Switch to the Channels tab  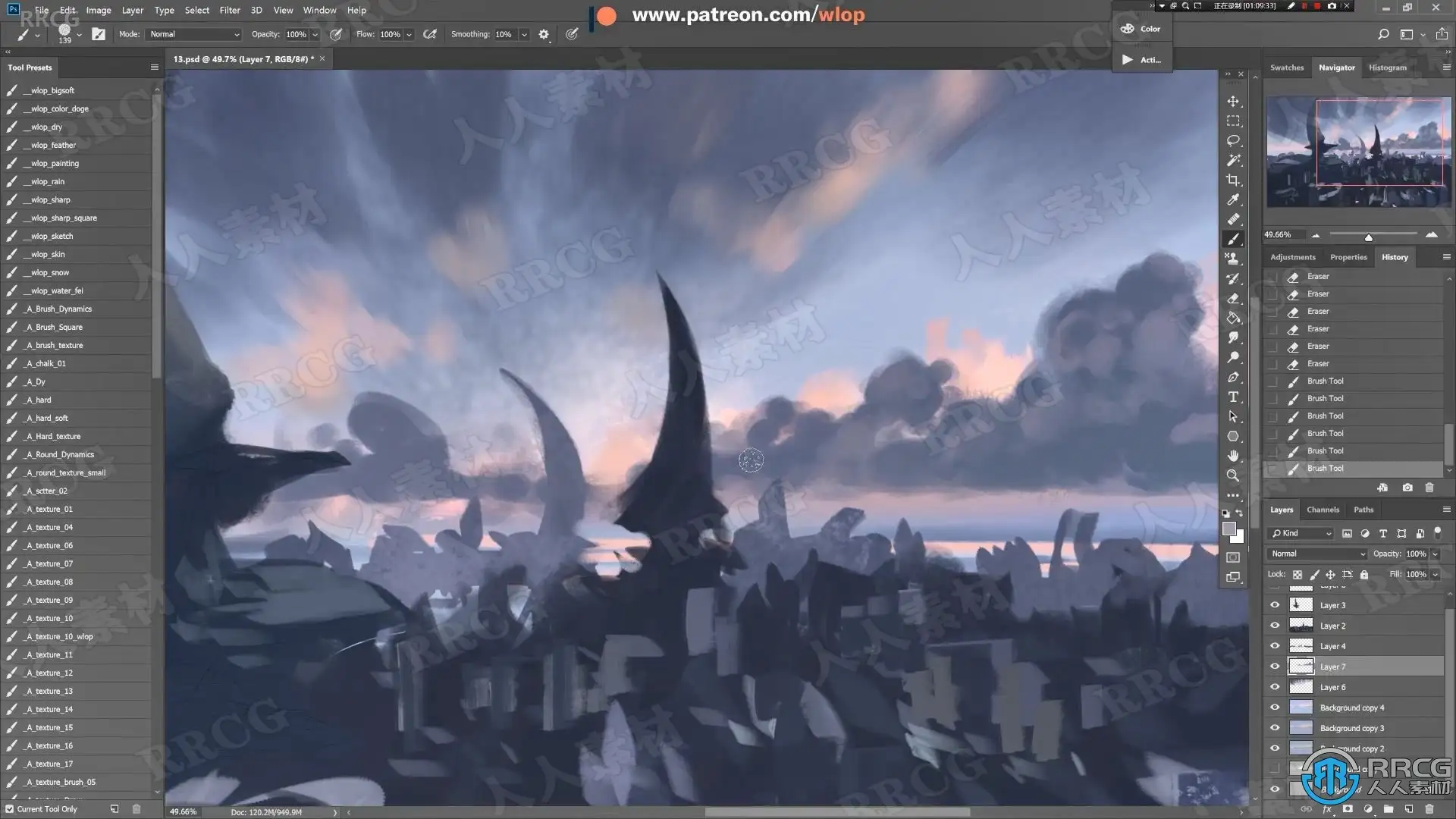(1323, 510)
